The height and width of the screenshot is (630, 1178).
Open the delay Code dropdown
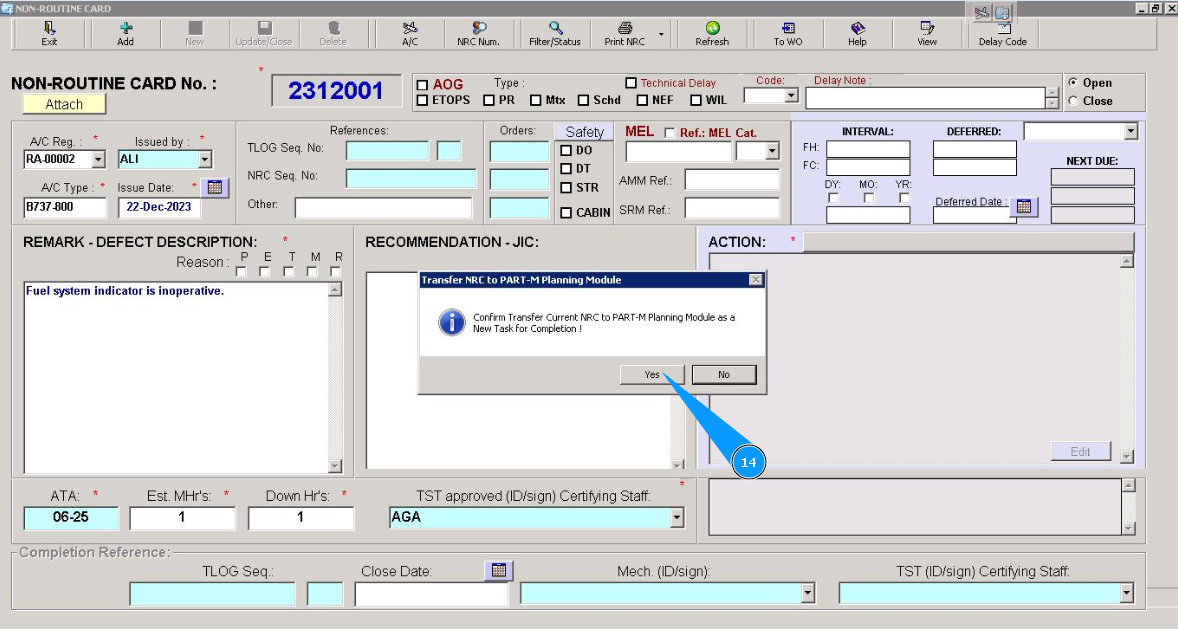(791, 95)
